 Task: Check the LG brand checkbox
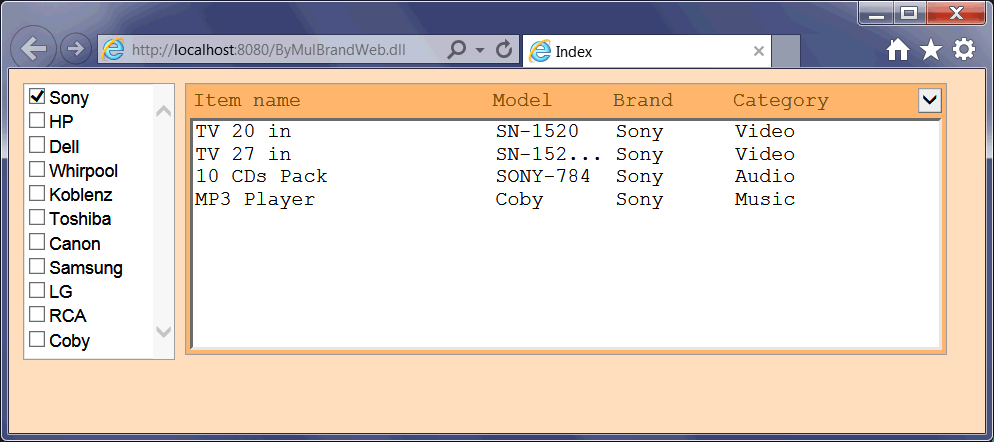(37, 290)
